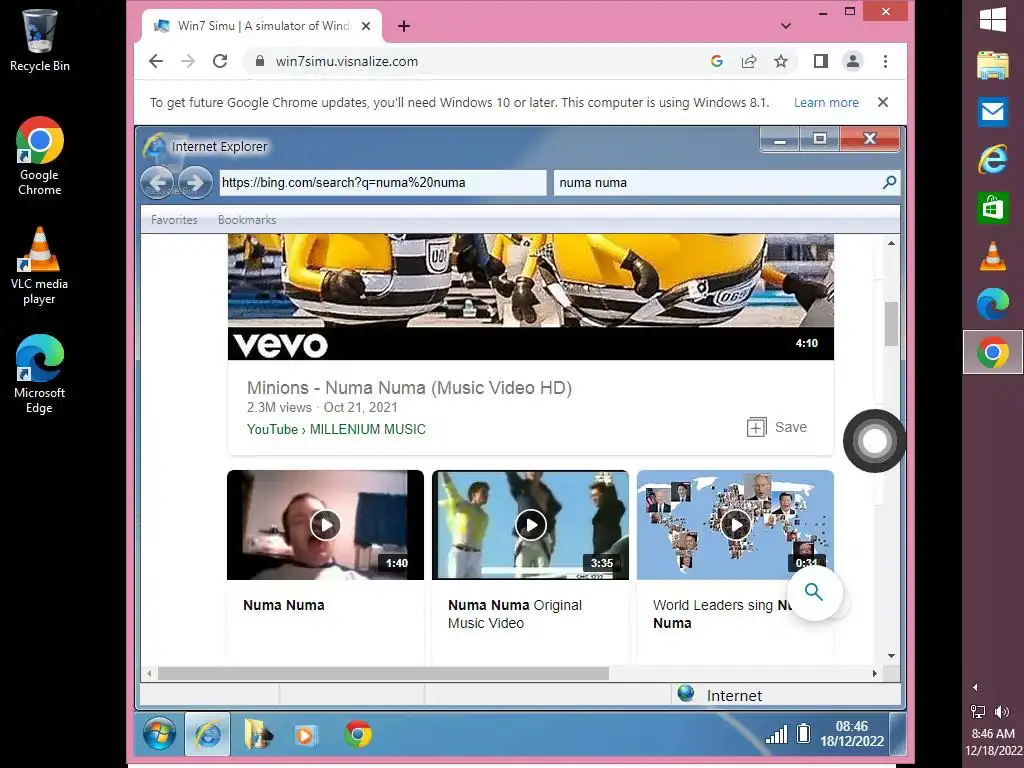Click Chrome forward arrow button
This screenshot has height=768, width=1024.
188,61
